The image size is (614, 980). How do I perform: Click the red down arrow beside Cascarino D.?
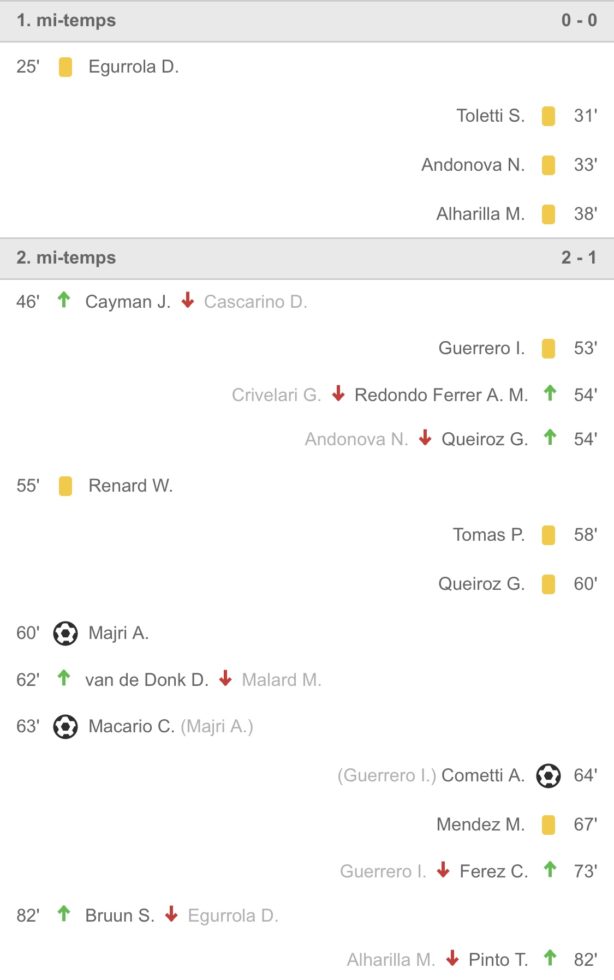[188, 300]
